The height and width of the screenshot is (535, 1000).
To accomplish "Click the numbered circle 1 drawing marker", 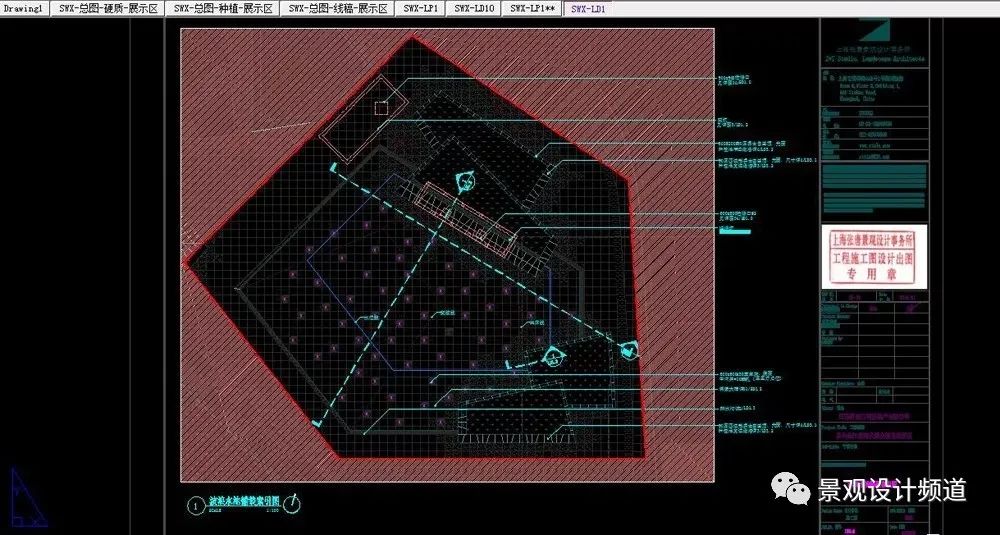I will (194, 503).
